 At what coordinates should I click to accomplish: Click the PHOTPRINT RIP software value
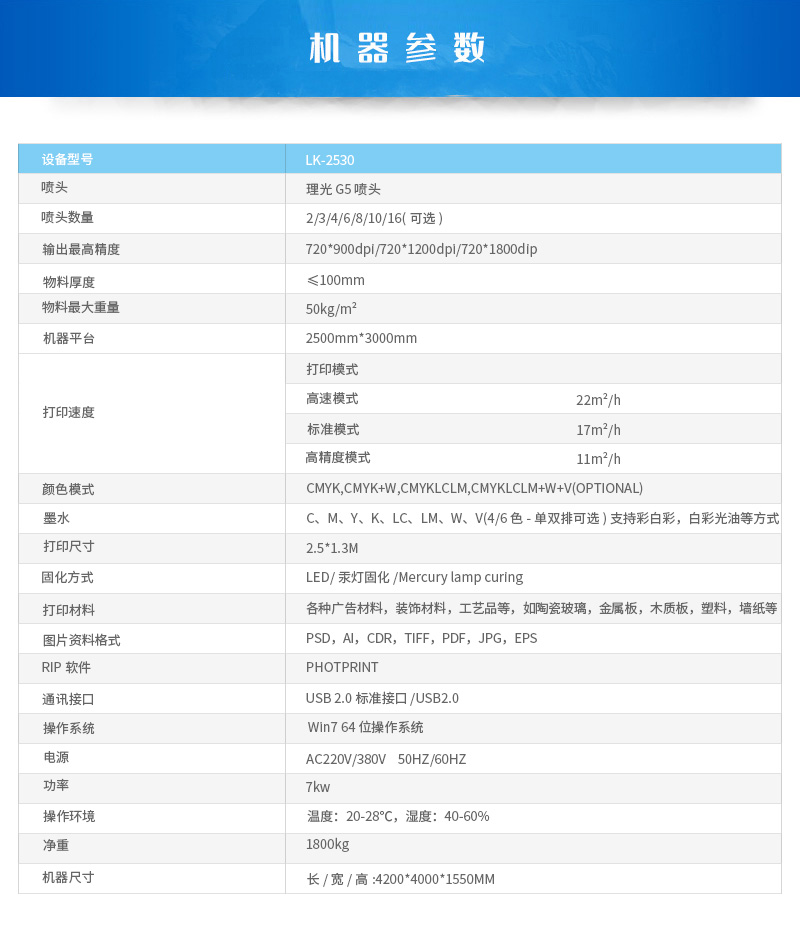tap(341, 667)
